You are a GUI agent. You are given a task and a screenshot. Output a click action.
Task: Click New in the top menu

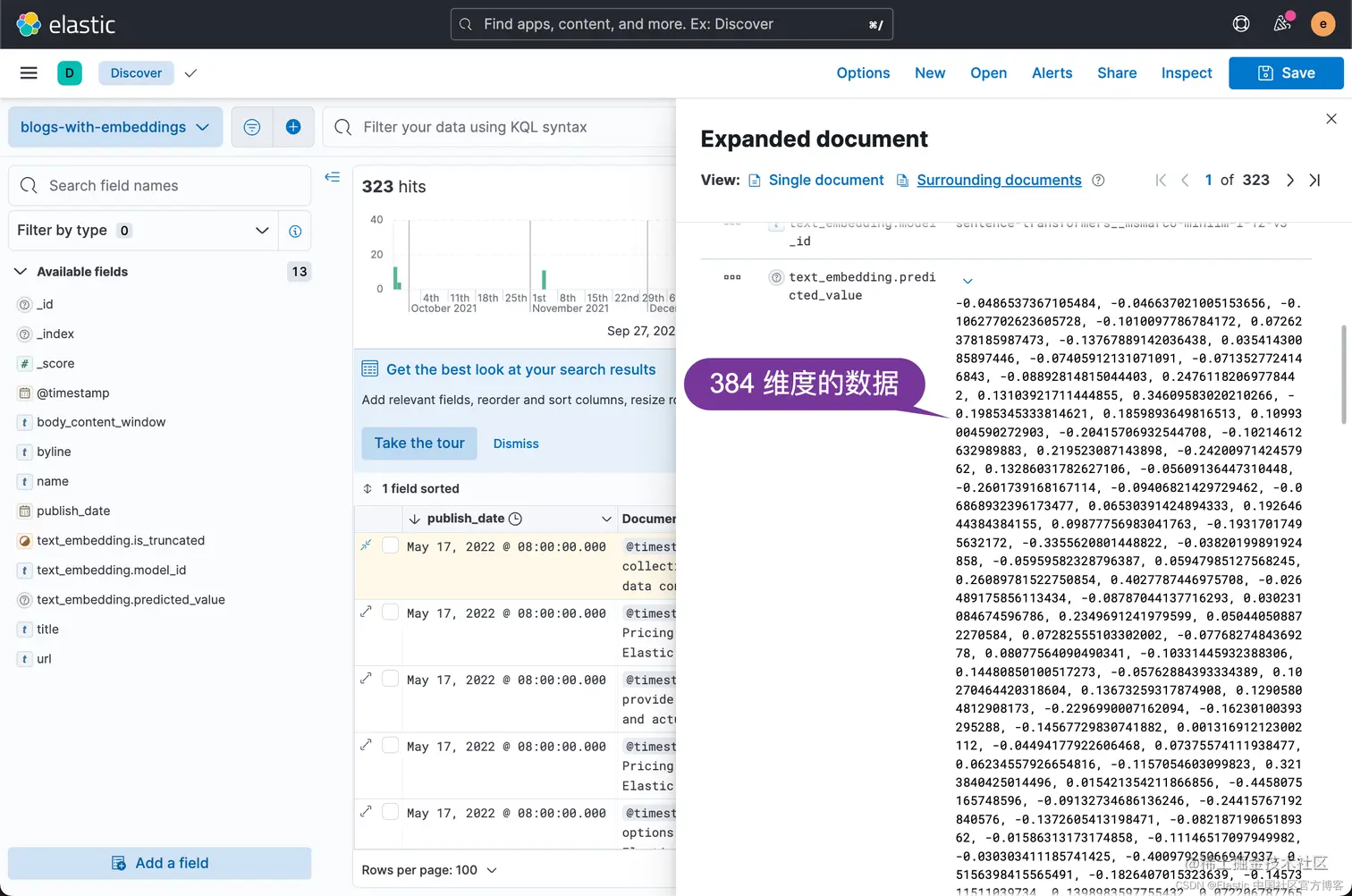[x=930, y=73]
